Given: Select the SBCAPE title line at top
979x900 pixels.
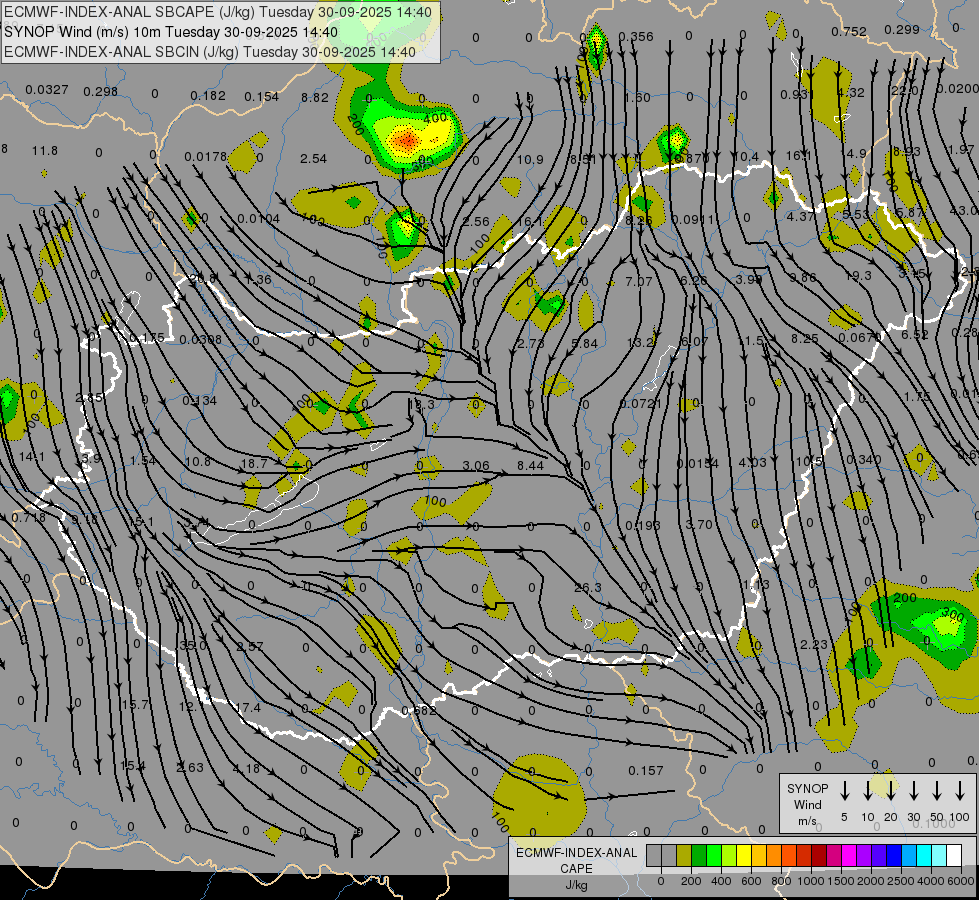Looking at the screenshot, I should click(218, 12).
